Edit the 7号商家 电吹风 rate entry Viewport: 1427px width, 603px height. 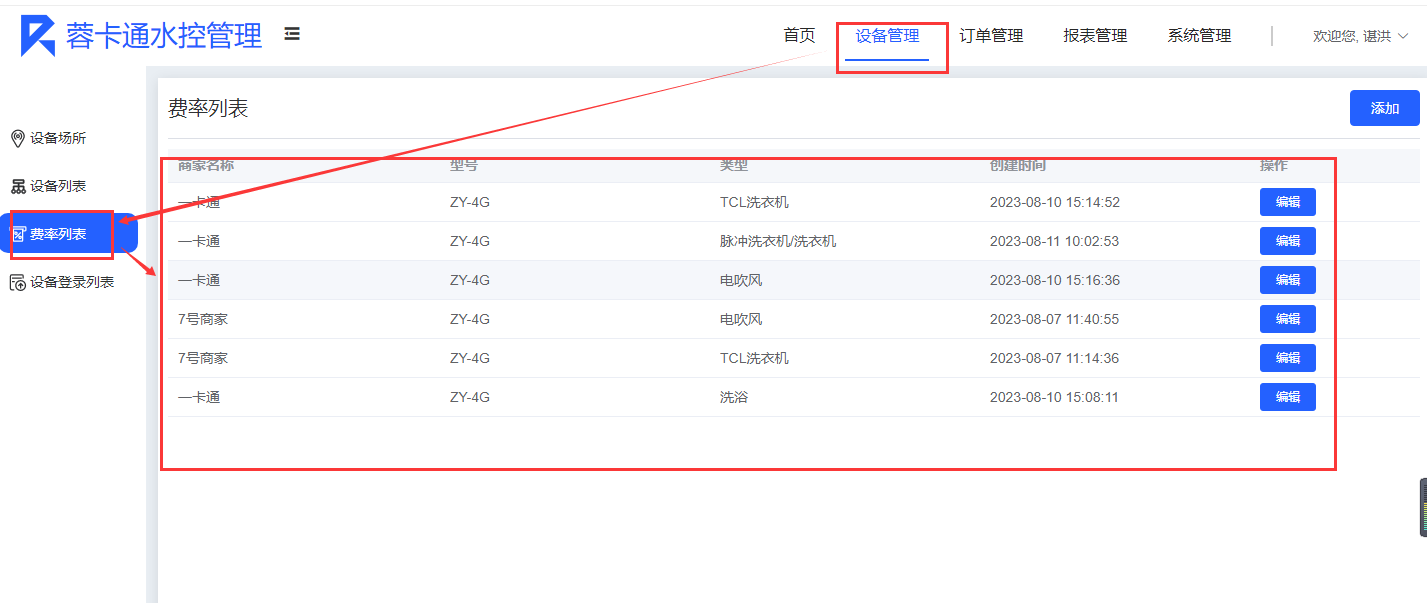1287,319
